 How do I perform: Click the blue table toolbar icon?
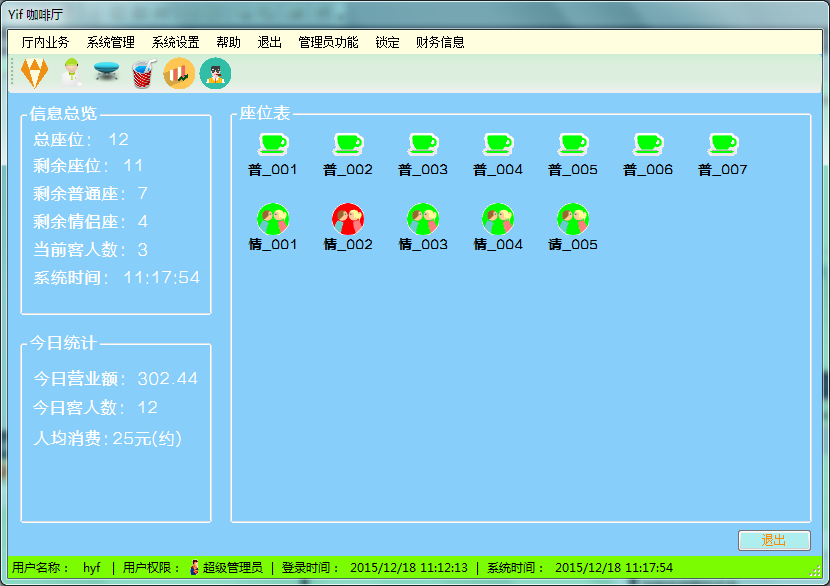(106, 72)
